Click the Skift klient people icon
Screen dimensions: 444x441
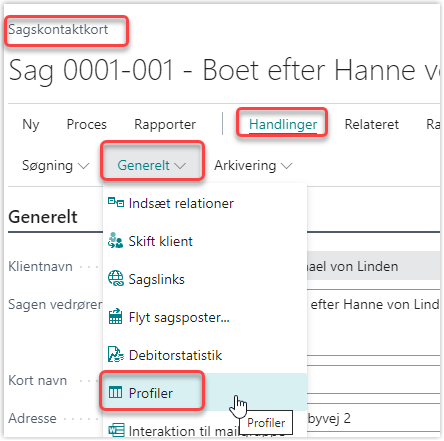(x=116, y=241)
